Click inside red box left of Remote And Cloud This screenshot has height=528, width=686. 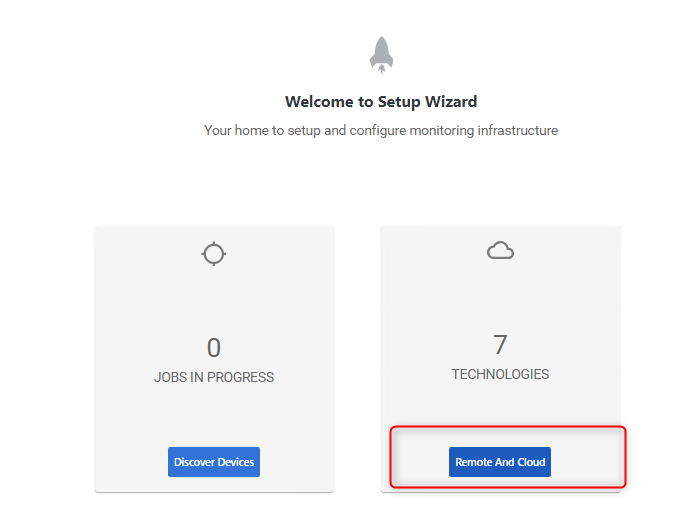click(x=420, y=462)
